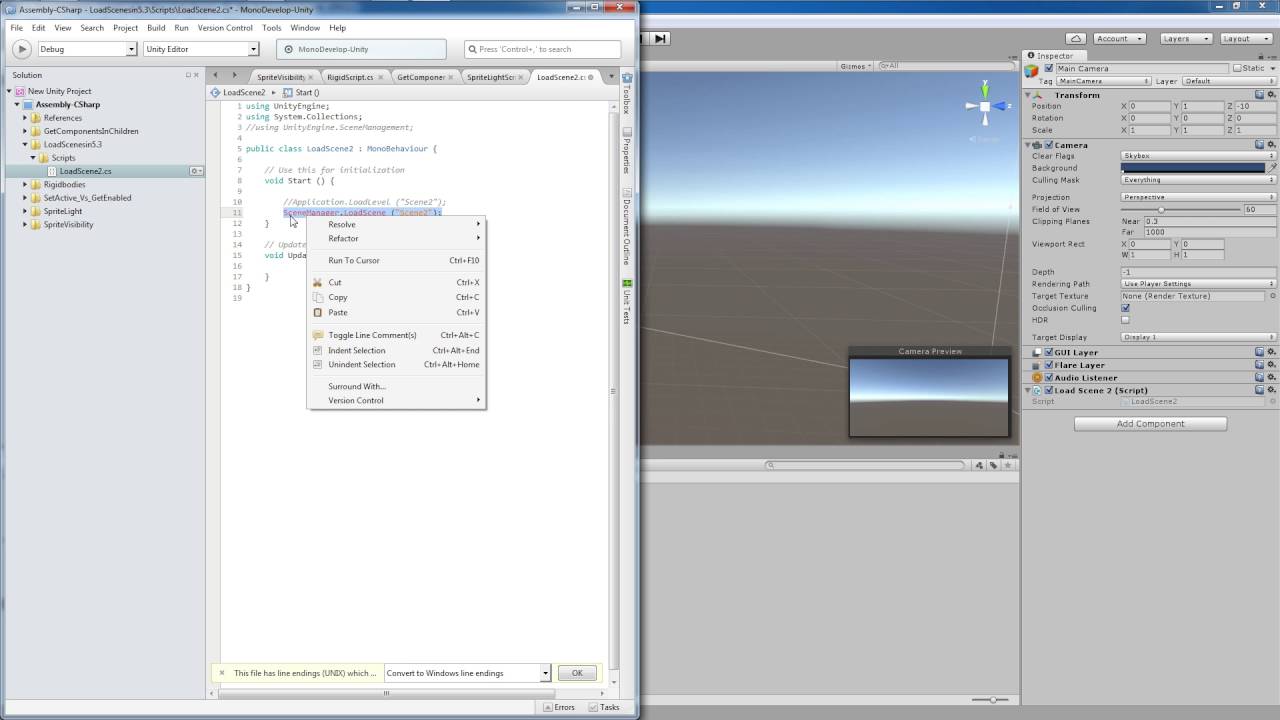Filter project by label icon
1280x720 pixels.
tap(993, 465)
